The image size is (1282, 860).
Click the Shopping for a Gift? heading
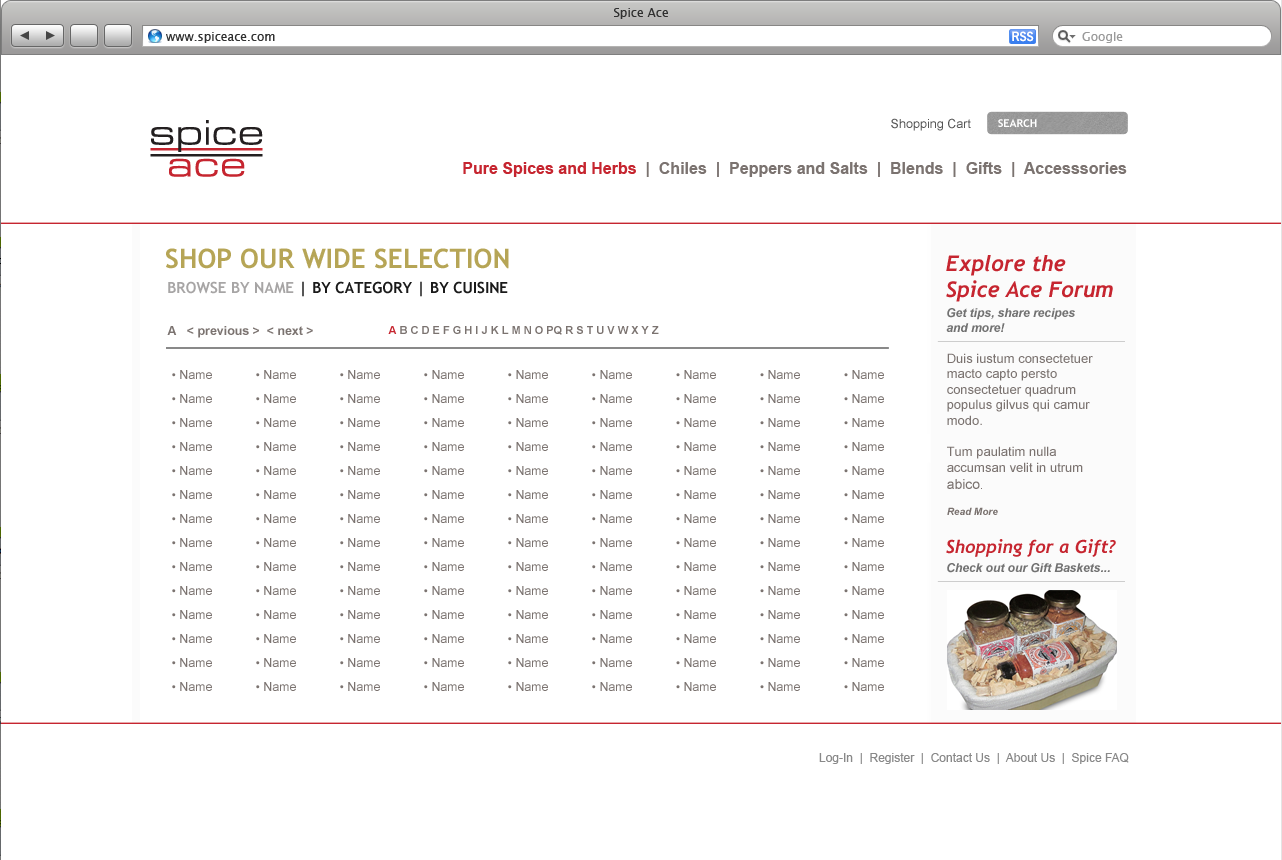pyautogui.click(x=1030, y=547)
